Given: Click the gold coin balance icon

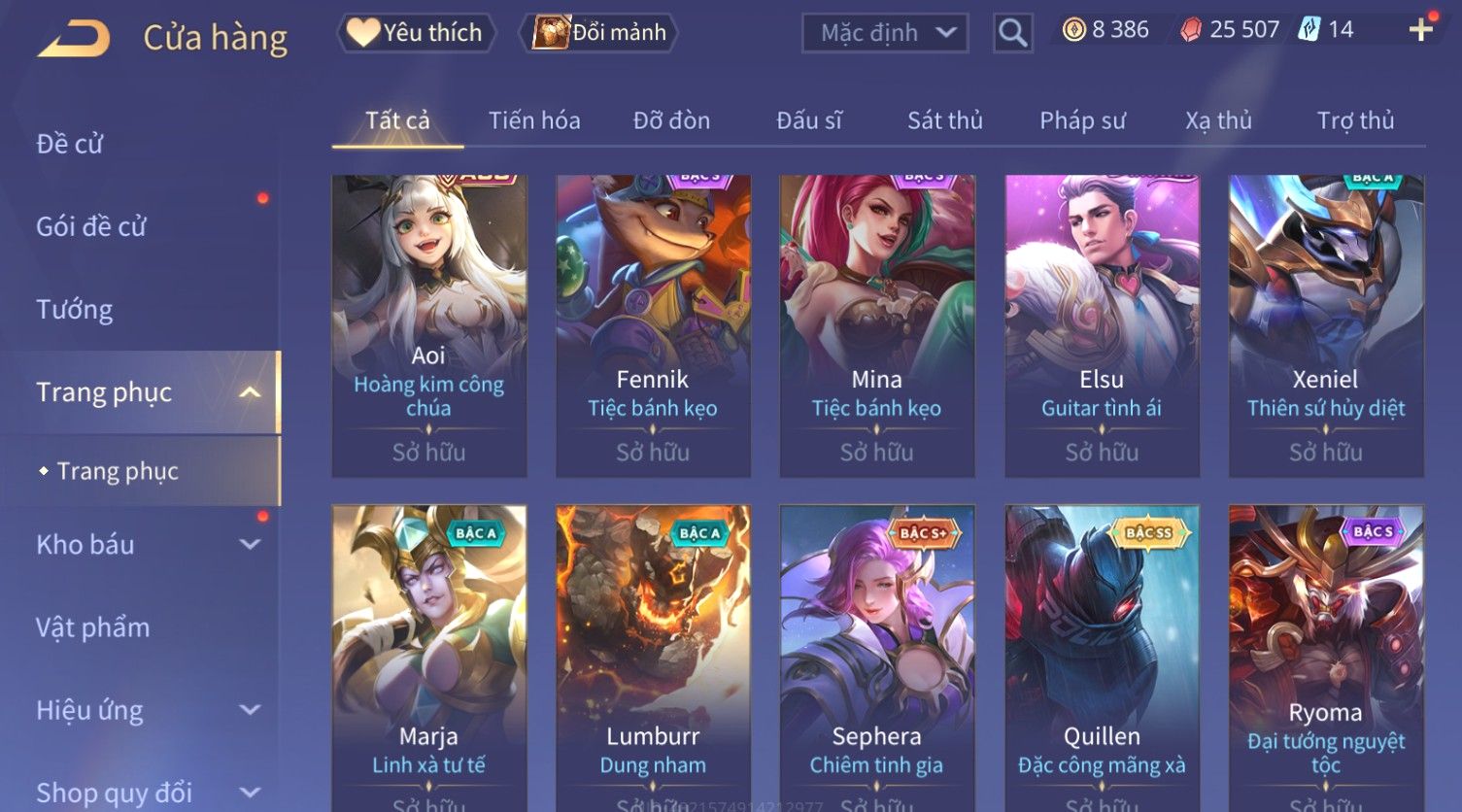Looking at the screenshot, I should [1073, 30].
